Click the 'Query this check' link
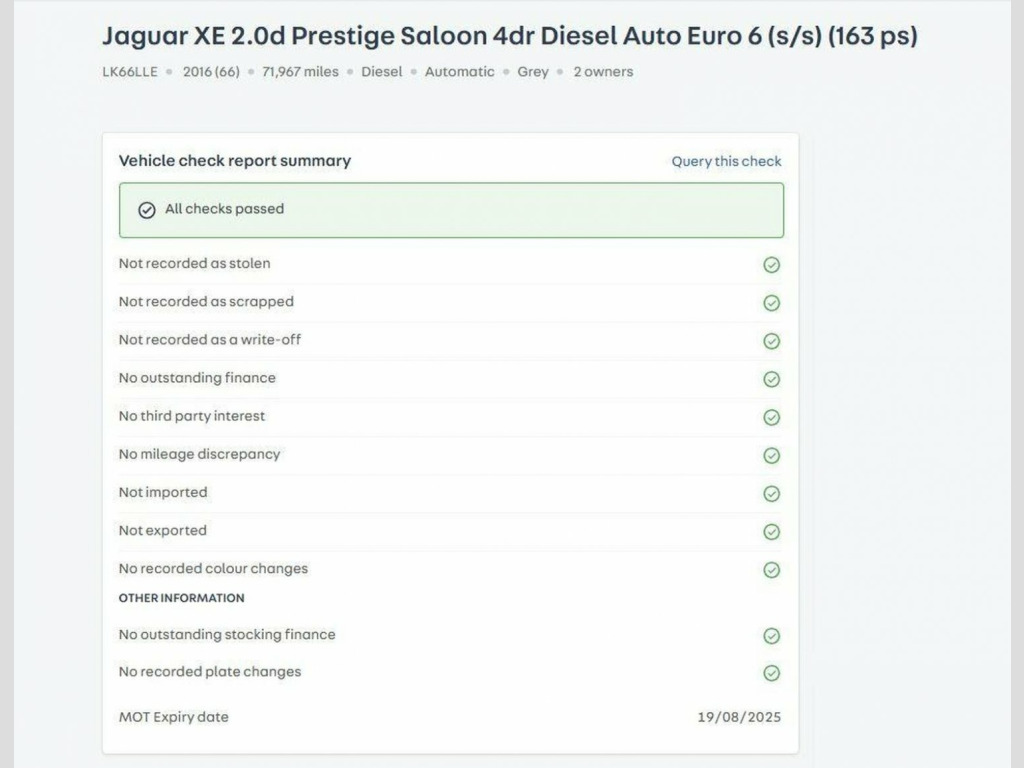Image resolution: width=1024 pixels, height=768 pixels. point(726,161)
